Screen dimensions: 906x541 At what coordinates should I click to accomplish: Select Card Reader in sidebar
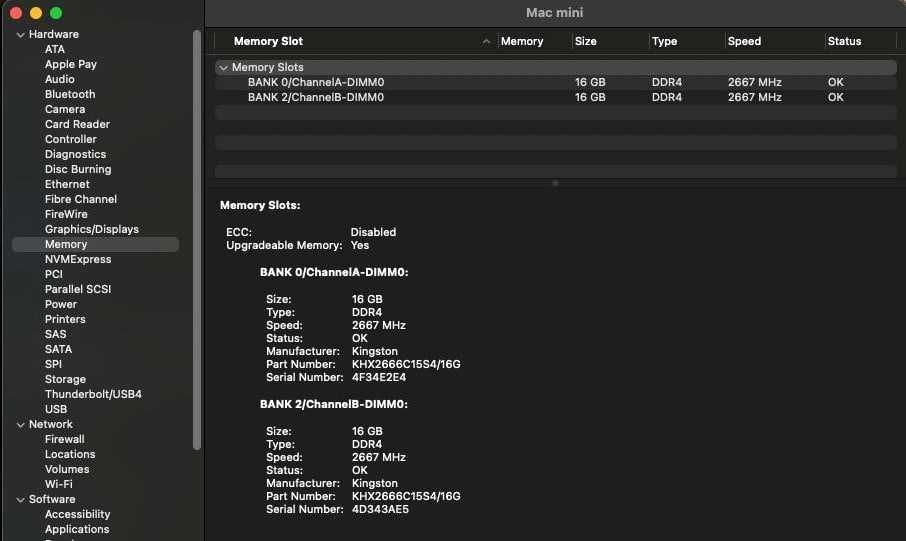click(77, 124)
